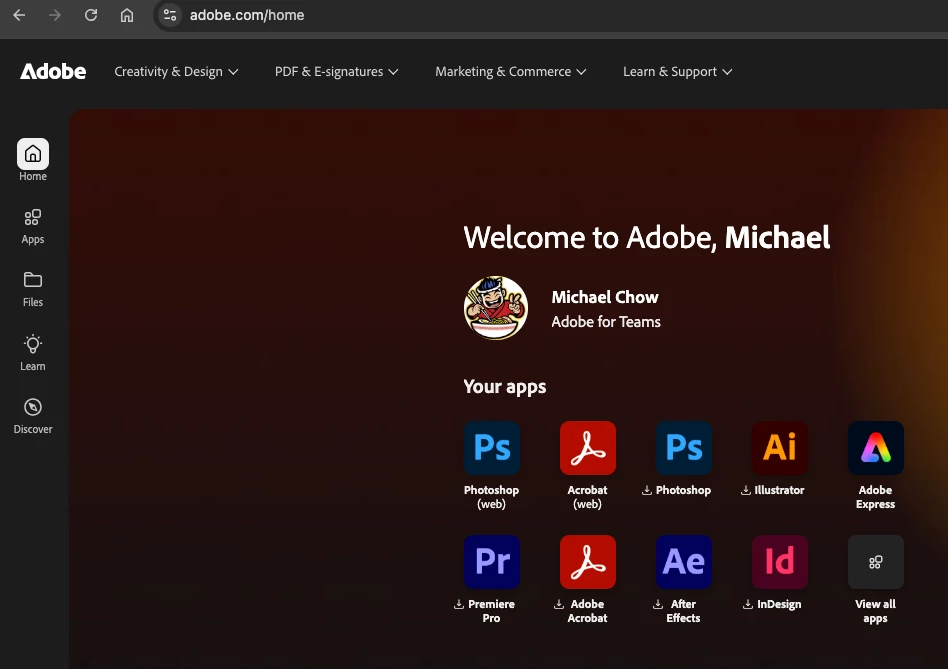948x669 pixels.
Task: Click the browser forward arrow
Action: pos(55,15)
